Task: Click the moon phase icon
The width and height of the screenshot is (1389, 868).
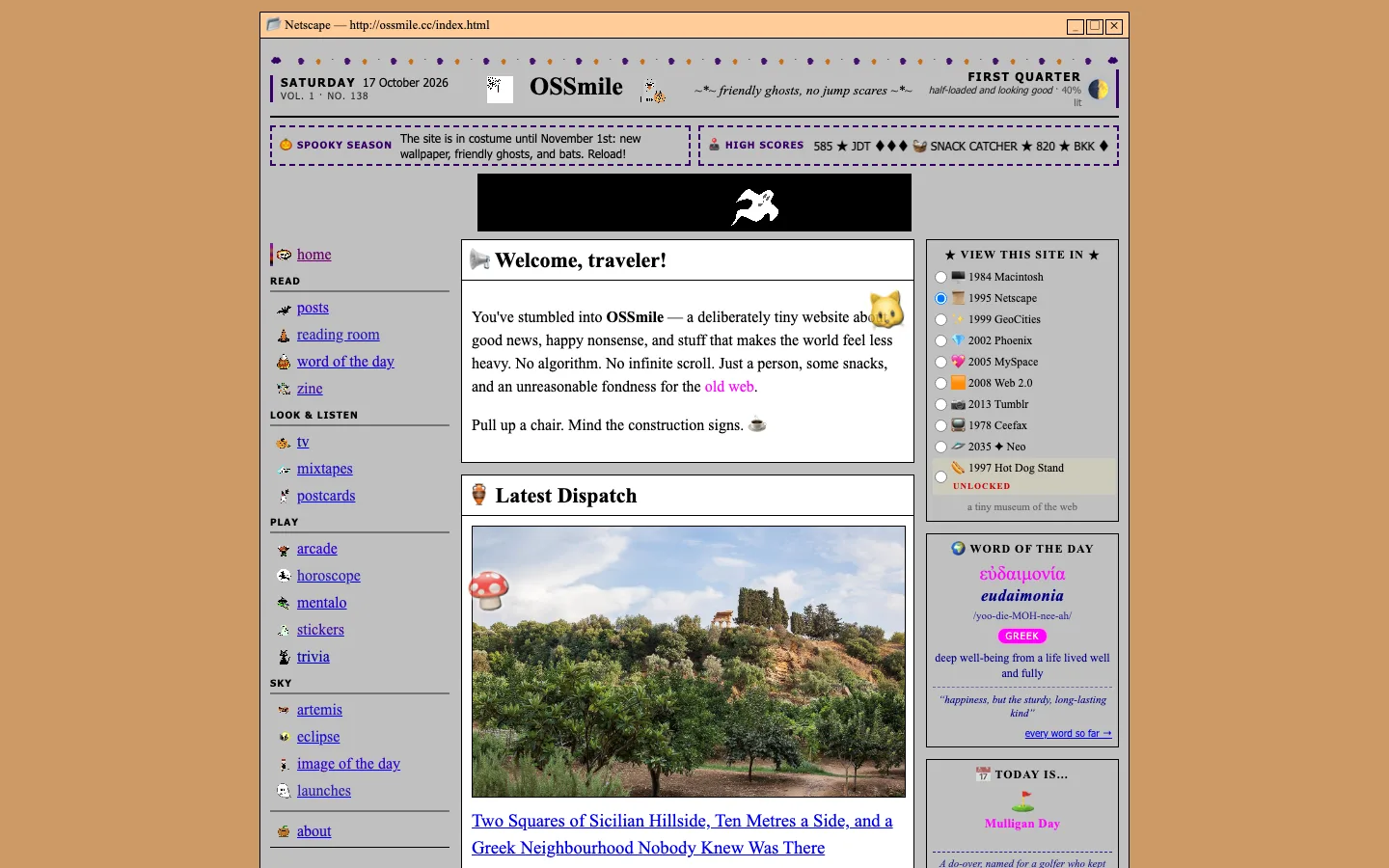Action: click(x=1098, y=90)
